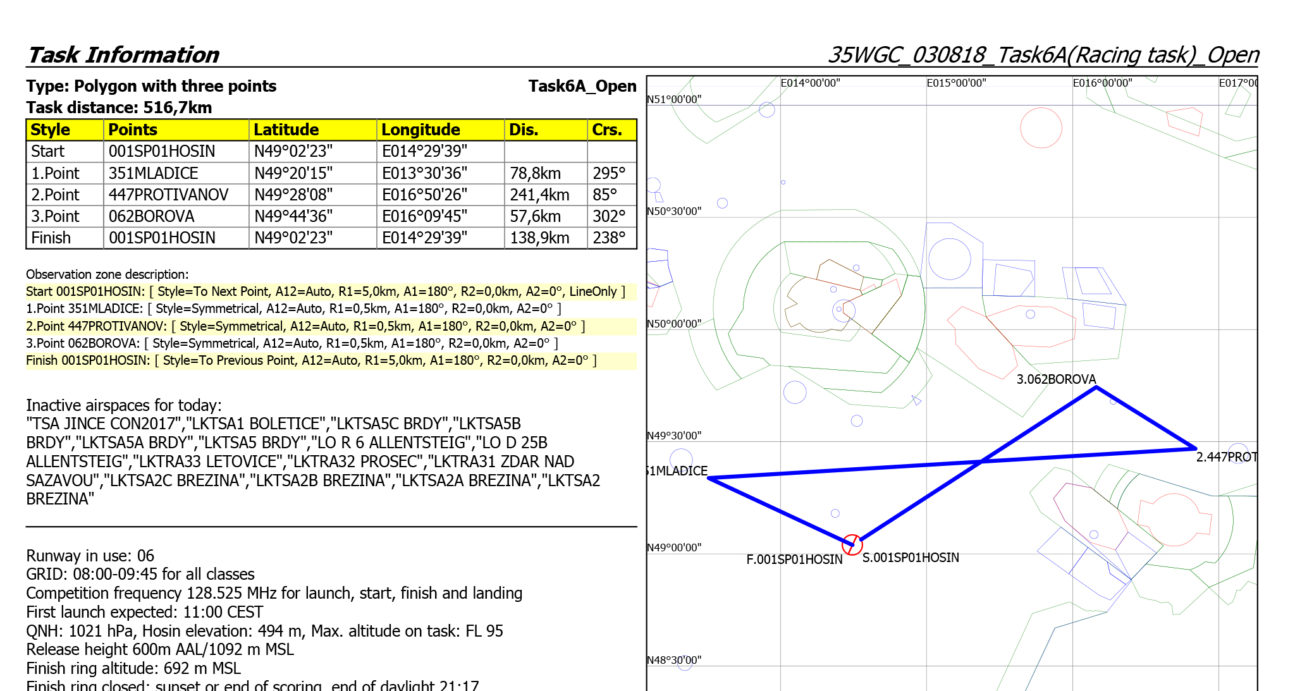Click the Task Information heading
This screenshot has height=691, width=1295.
pos(123,55)
